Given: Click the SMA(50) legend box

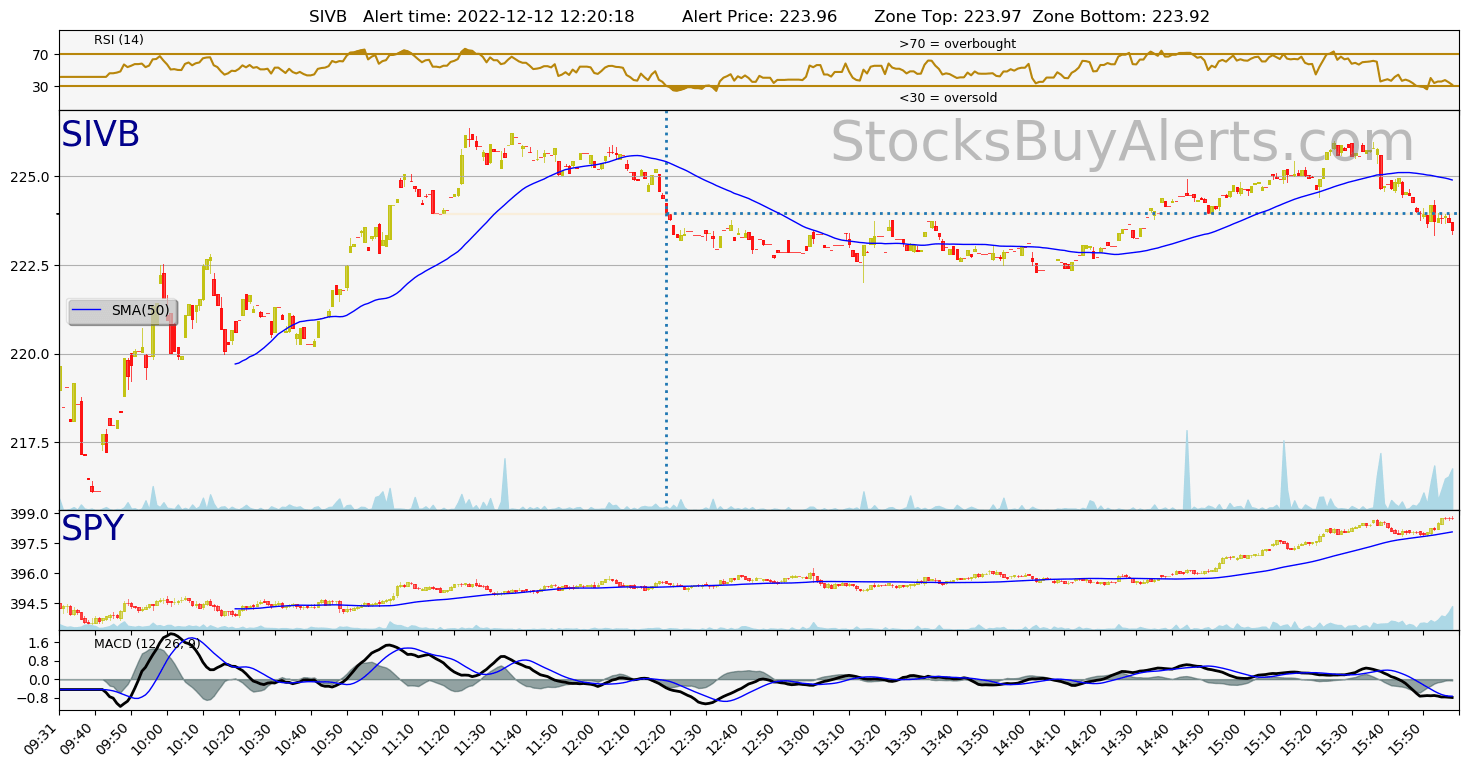Looking at the screenshot, I should click(123, 311).
